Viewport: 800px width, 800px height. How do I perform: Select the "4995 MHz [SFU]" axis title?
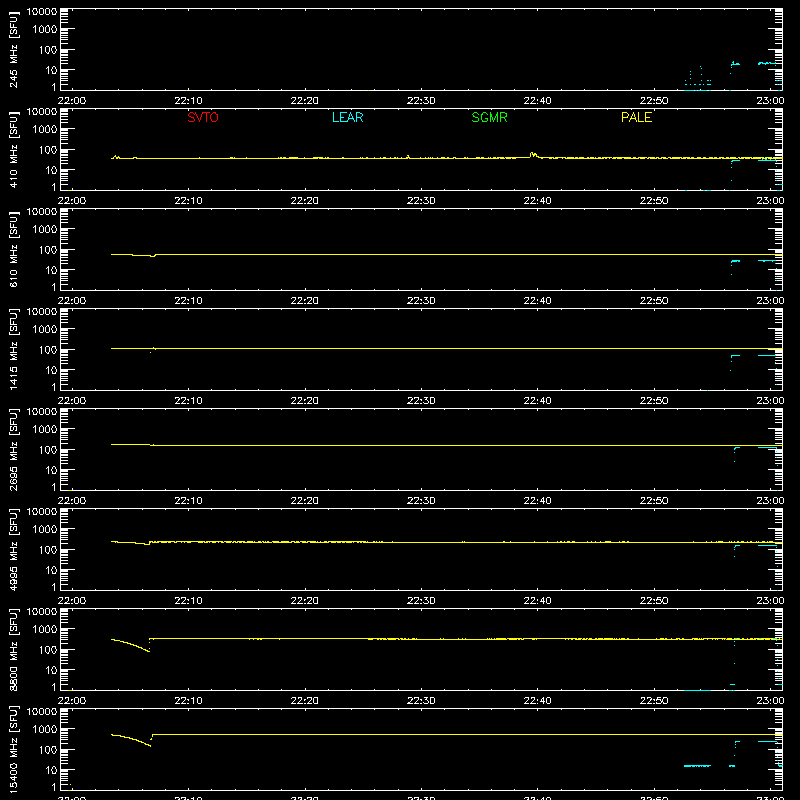13,549
